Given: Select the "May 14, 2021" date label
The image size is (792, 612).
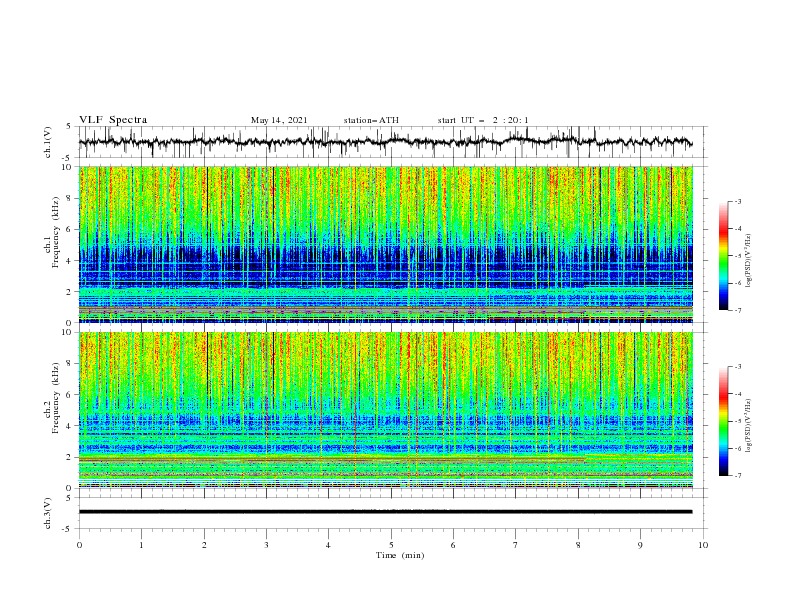Looking at the screenshot, I should click(279, 120).
